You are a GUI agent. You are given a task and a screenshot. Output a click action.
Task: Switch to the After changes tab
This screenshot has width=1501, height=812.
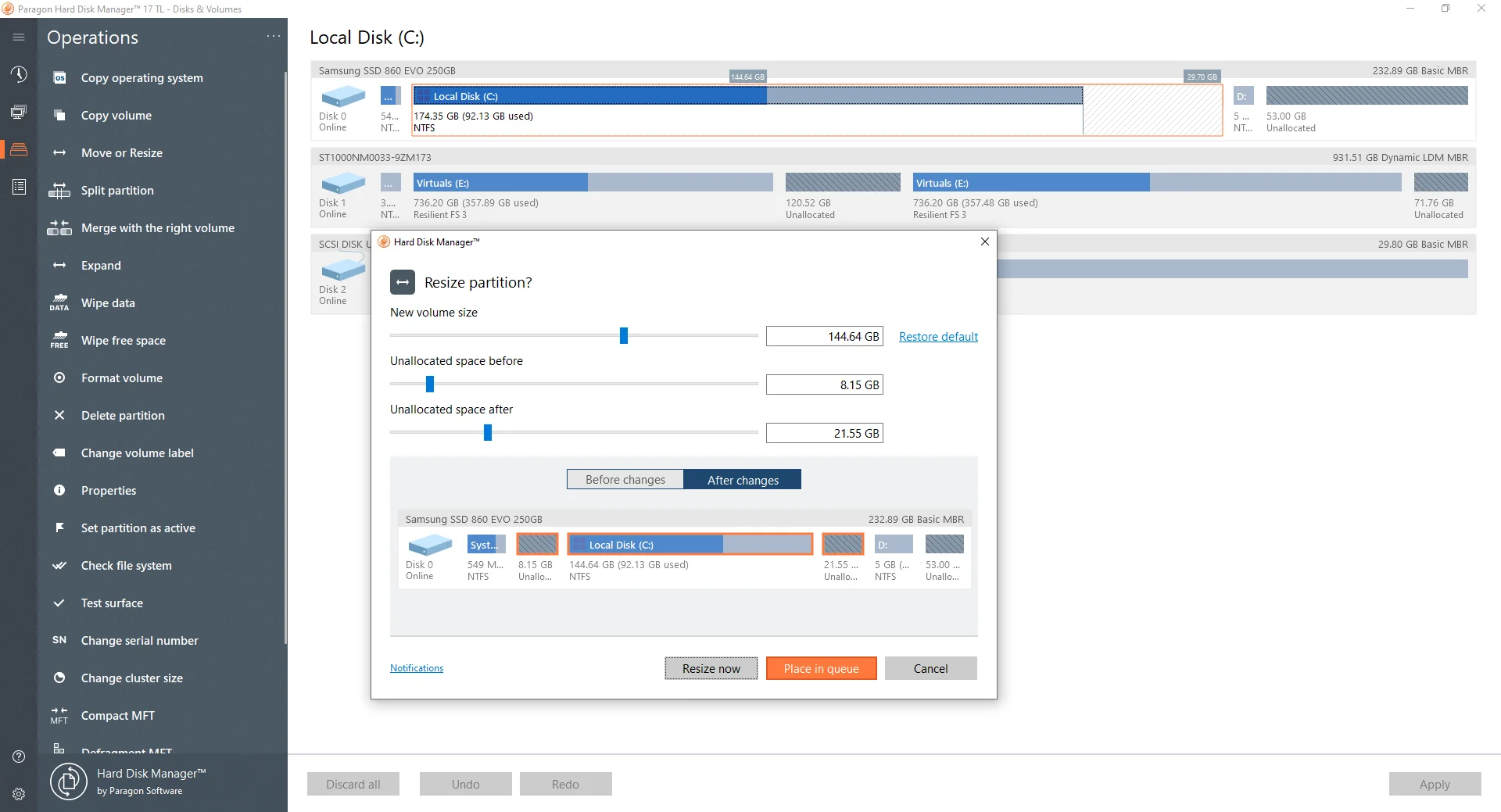click(742, 479)
